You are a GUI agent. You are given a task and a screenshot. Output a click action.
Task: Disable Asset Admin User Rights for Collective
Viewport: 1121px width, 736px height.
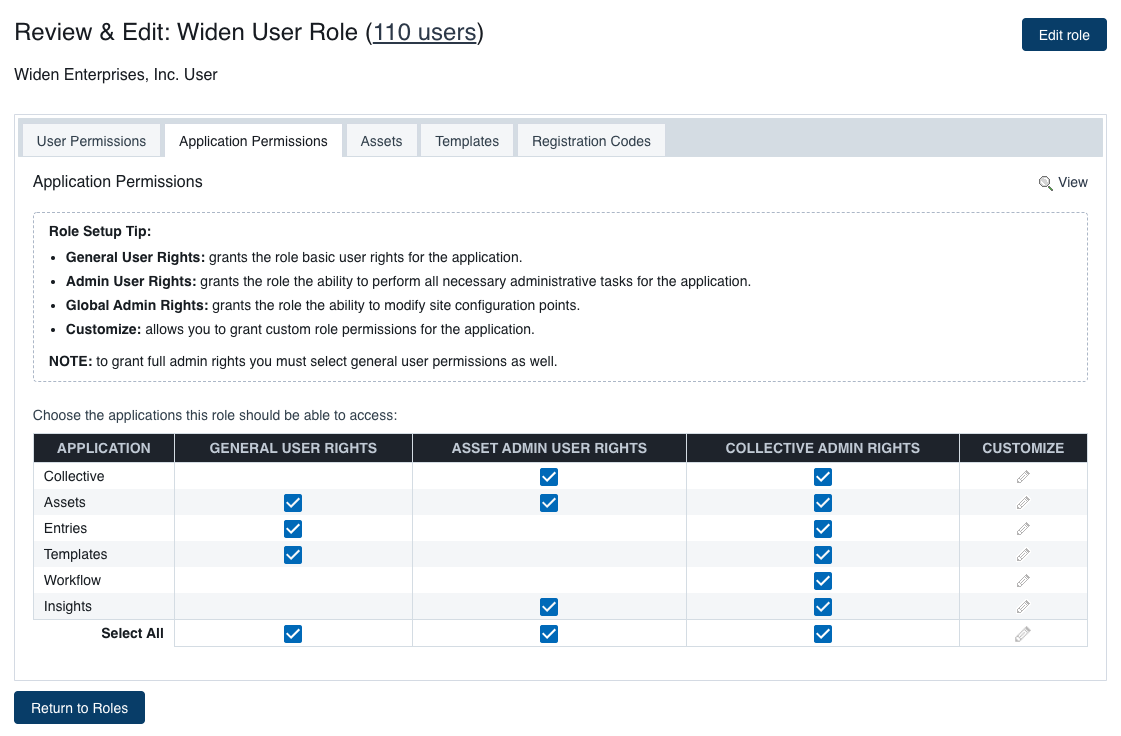tap(548, 477)
